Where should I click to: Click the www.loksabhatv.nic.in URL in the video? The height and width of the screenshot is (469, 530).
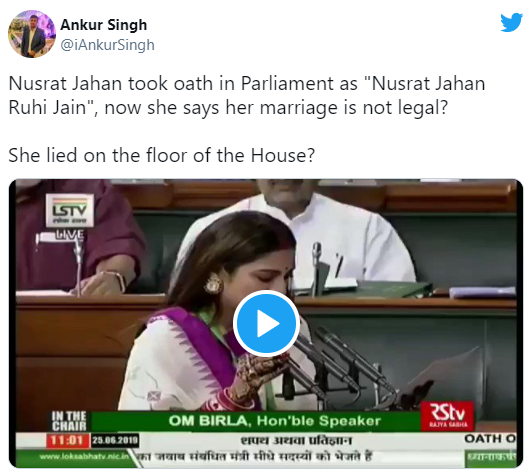pyautogui.click(x=84, y=456)
